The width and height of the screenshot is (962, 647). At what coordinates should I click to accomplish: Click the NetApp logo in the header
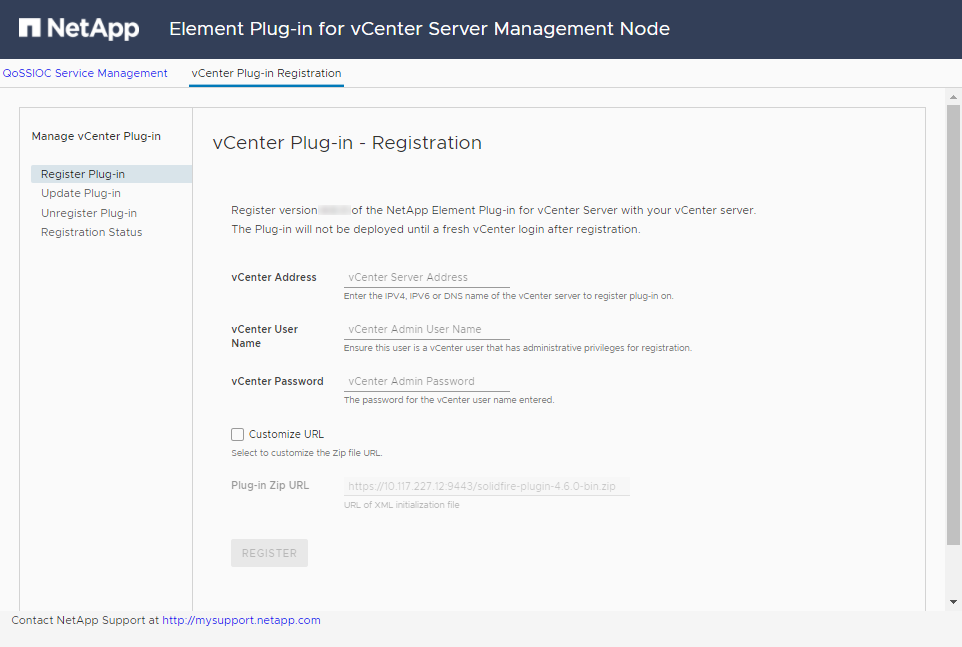pos(78,29)
